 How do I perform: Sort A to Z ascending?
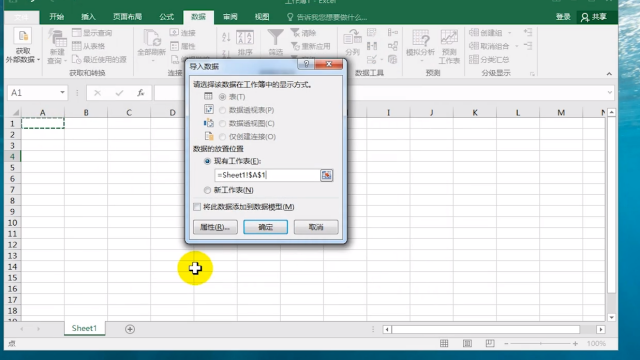[x=226, y=38]
